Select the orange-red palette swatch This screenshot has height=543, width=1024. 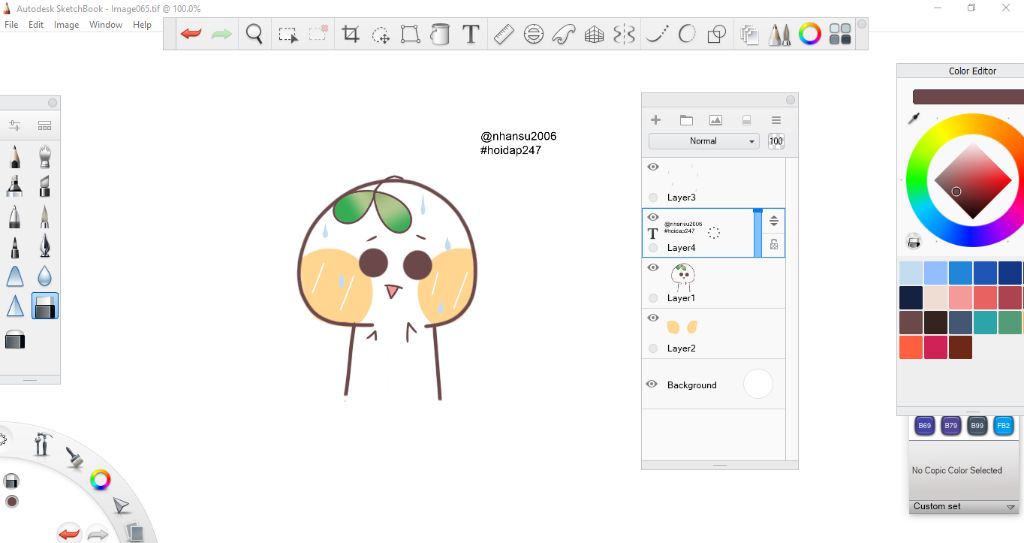(x=910, y=347)
